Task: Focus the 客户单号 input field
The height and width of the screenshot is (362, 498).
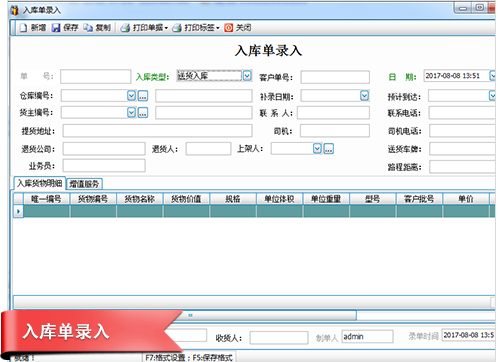Action: pyautogui.click(x=335, y=77)
